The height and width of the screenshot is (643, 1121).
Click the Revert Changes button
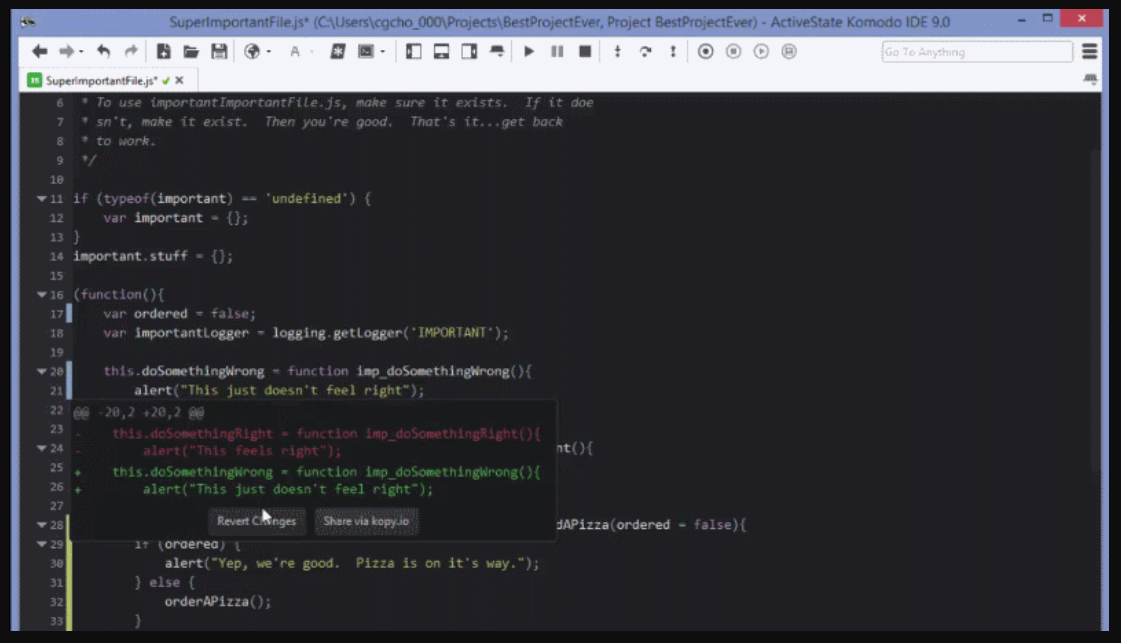256,521
